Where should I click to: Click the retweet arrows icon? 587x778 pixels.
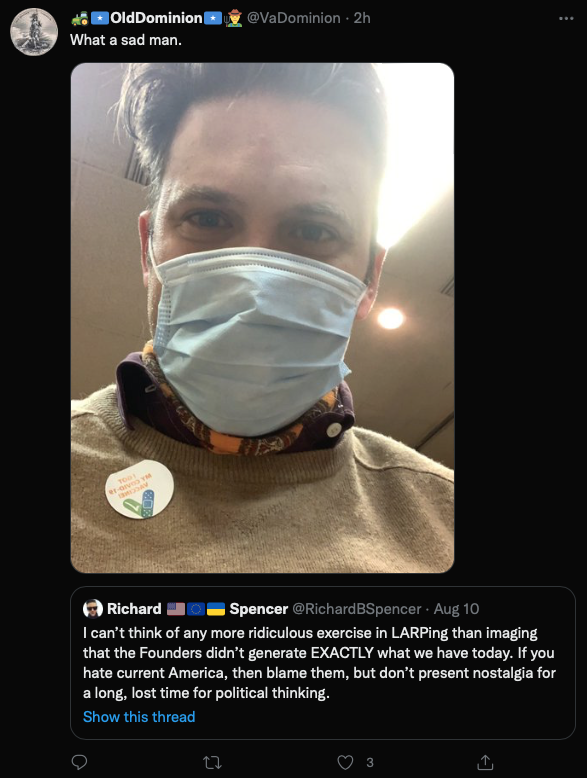212,762
